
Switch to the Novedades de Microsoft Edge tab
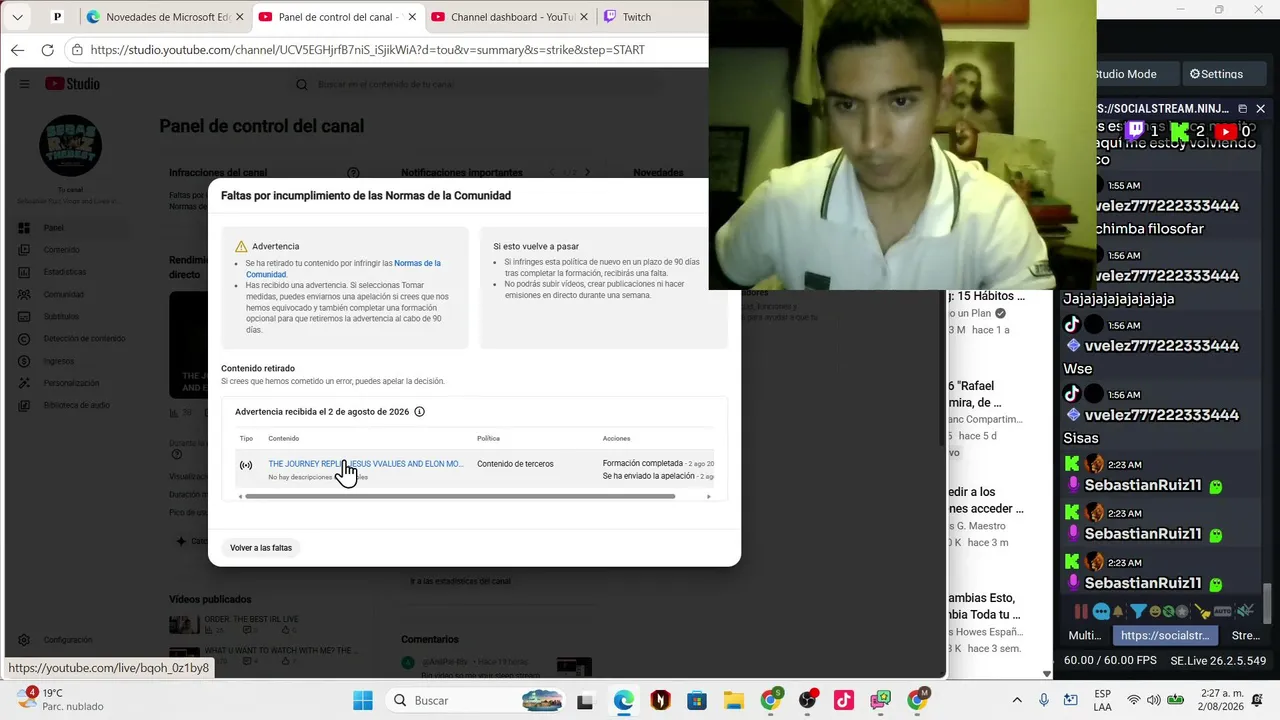pyautogui.click(x=165, y=17)
